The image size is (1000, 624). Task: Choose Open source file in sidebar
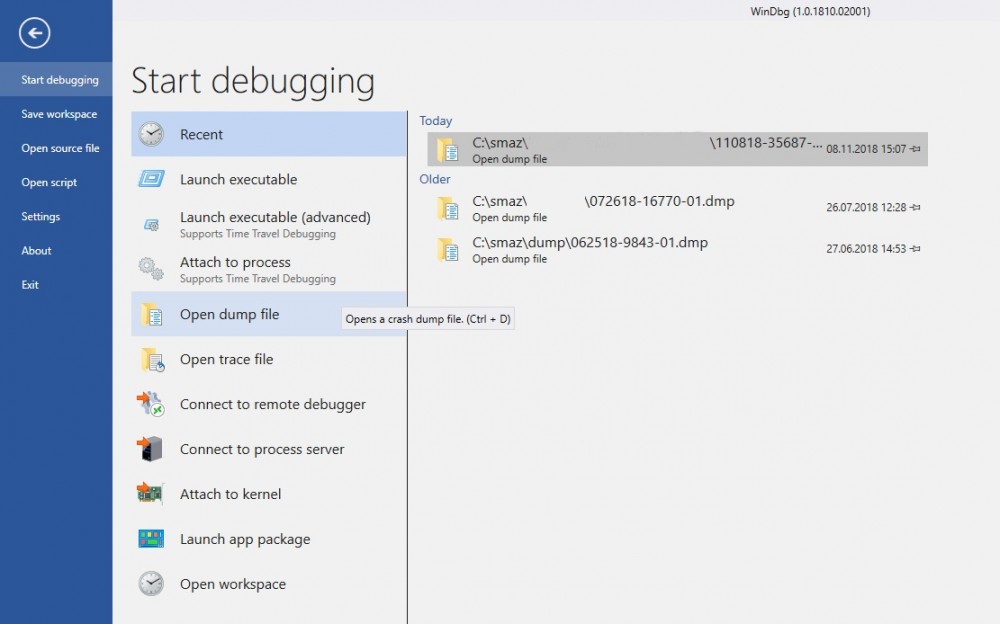60,148
